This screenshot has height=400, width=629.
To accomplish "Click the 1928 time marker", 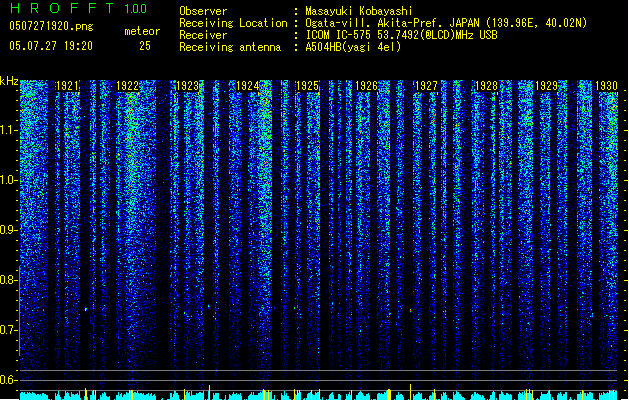I will pyautogui.click(x=486, y=86).
